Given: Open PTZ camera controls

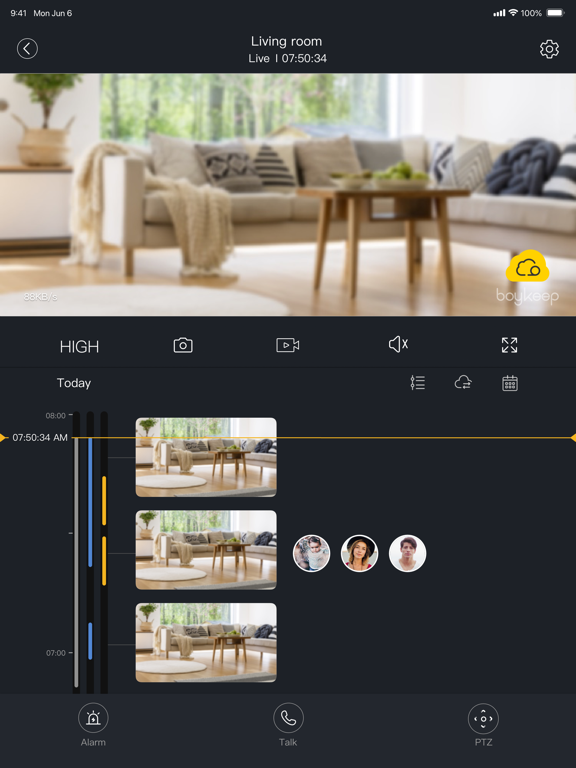Looking at the screenshot, I should click(x=483, y=725).
